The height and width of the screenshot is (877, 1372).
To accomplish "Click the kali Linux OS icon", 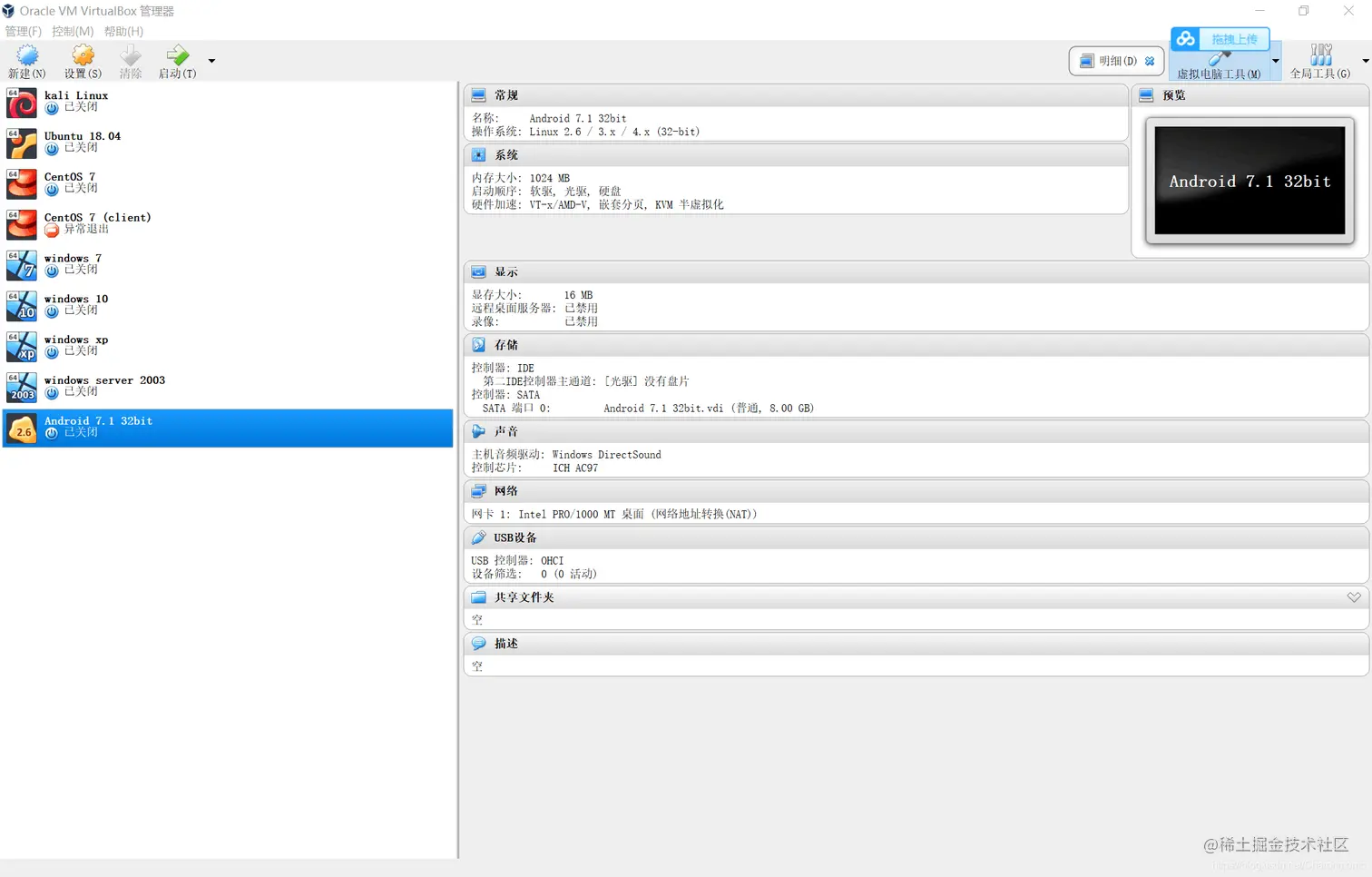I will click(x=22, y=103).
